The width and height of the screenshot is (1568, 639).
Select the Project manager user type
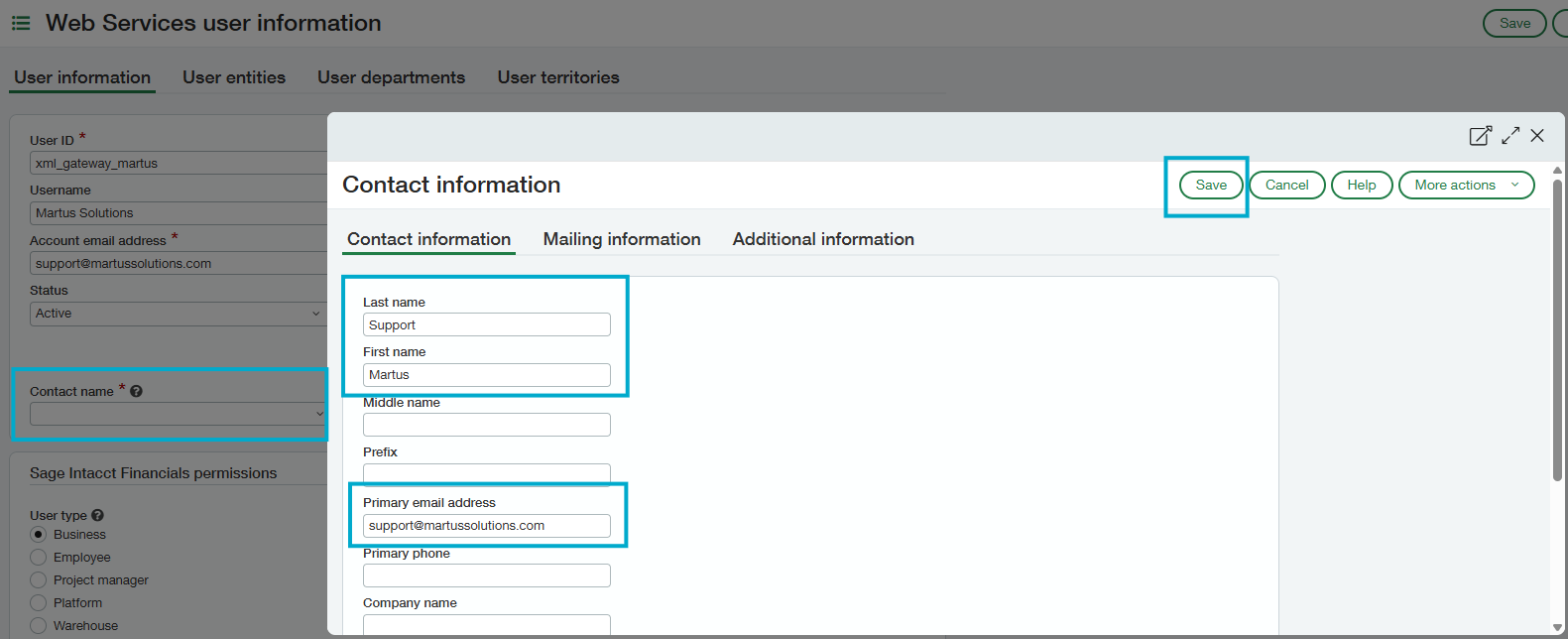[x=39, y=580]
